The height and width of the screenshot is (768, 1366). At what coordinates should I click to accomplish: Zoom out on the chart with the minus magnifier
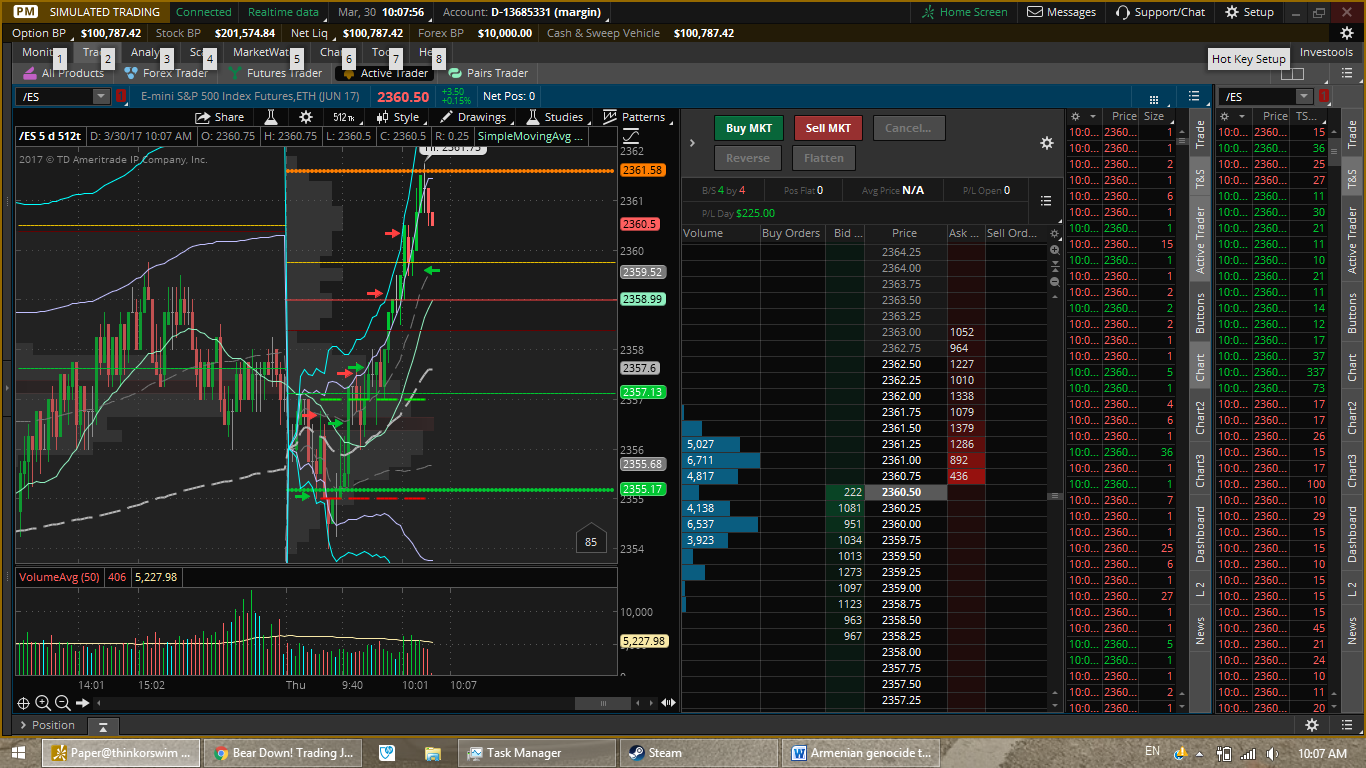click(x=62, y=703)
